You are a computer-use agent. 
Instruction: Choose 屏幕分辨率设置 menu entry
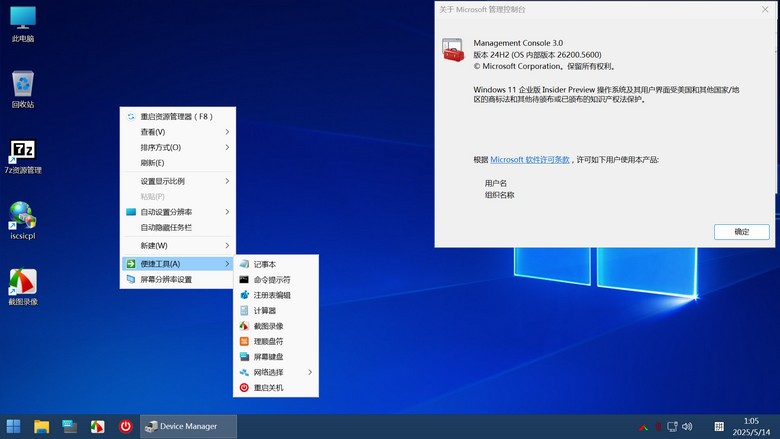pyautogui.click(x=178, y=279)
